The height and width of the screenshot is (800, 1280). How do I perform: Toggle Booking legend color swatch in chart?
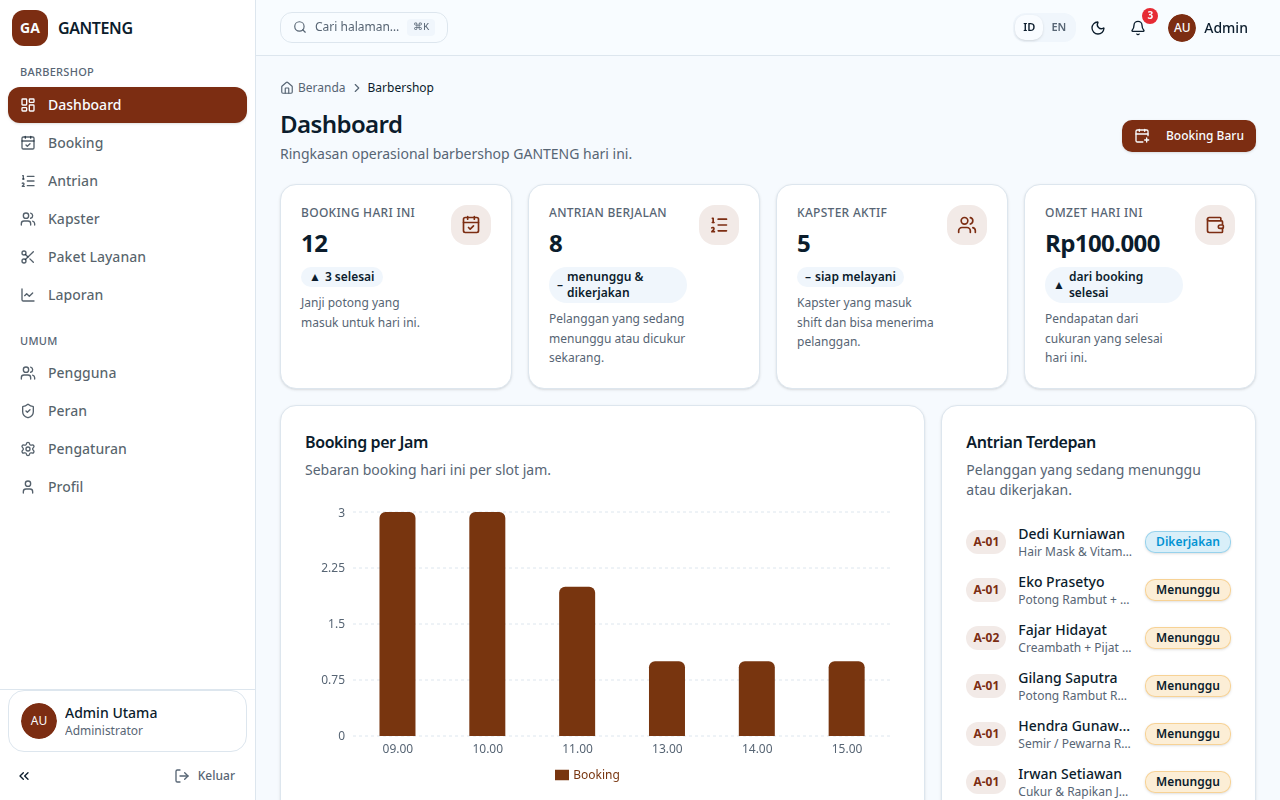pyautogui.click(x=562, y=775)
